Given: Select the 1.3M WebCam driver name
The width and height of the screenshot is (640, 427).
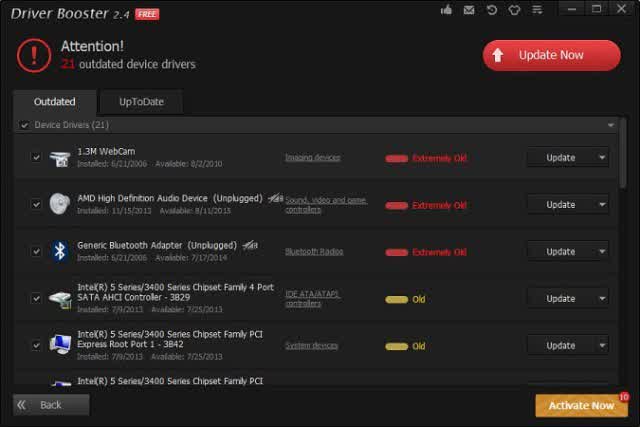Looking at the screenshot, I should 106,151.
